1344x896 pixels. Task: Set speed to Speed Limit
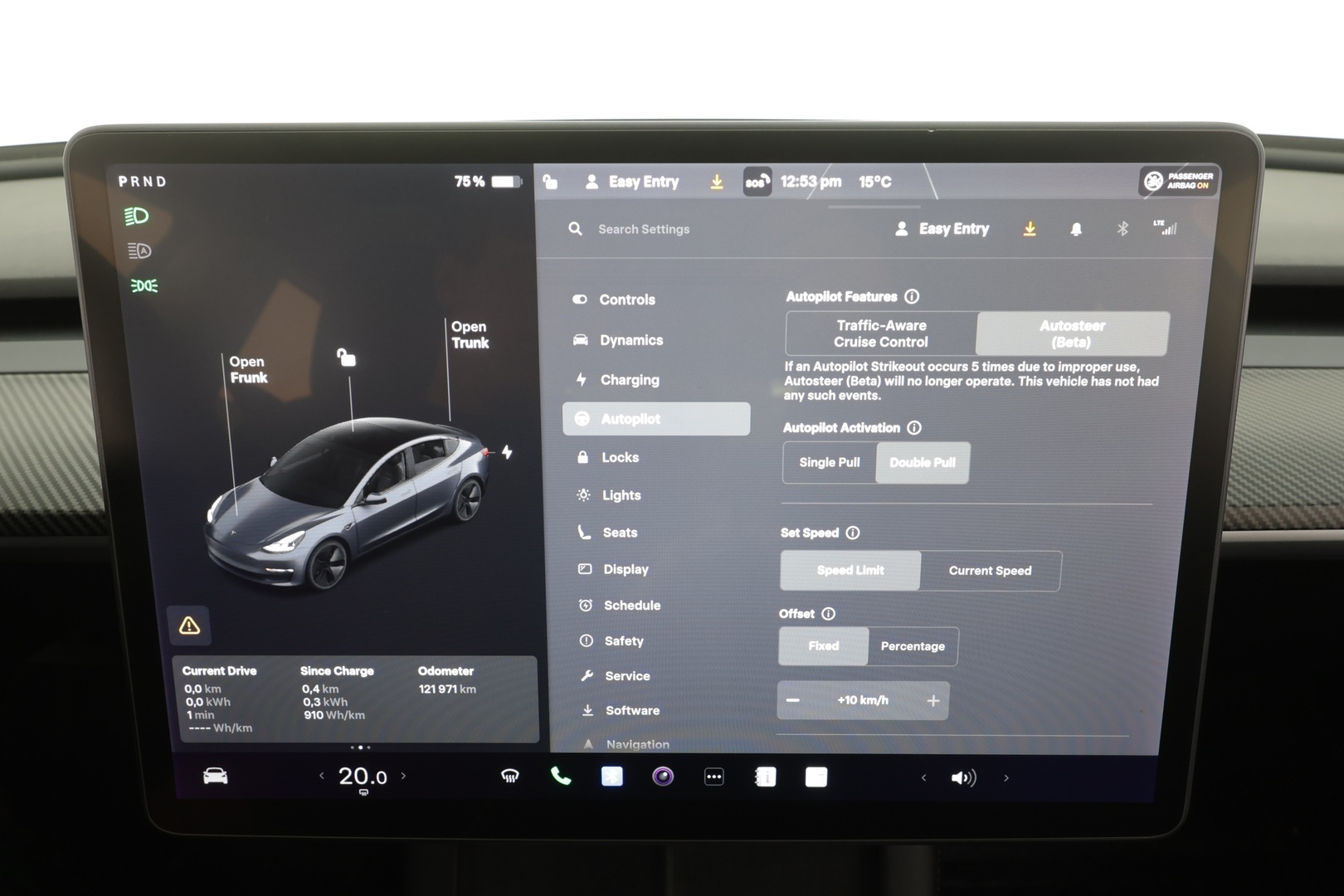[x=850, y=570]
